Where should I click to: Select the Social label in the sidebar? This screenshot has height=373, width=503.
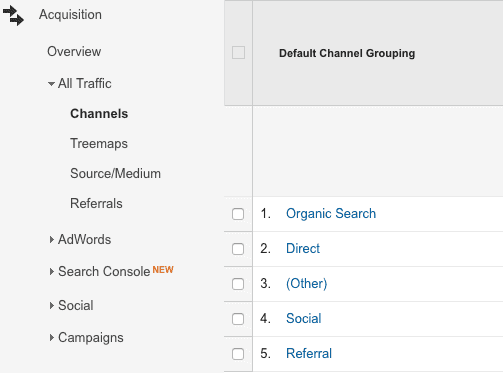76,306
